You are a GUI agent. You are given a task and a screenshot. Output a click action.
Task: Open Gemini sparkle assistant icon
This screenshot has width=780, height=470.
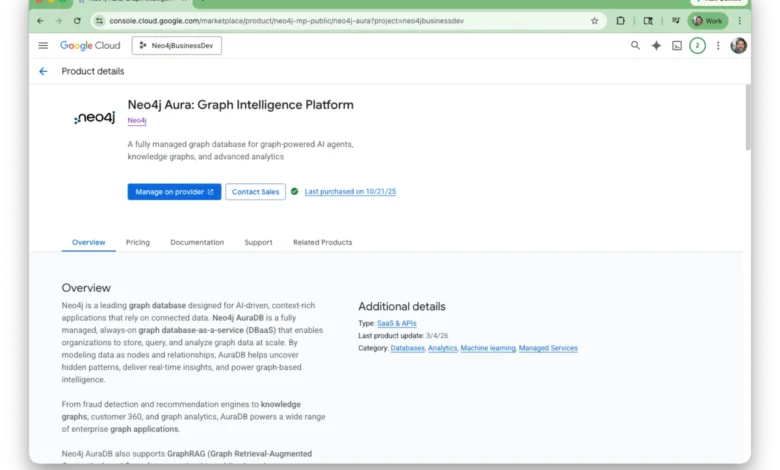656,45
